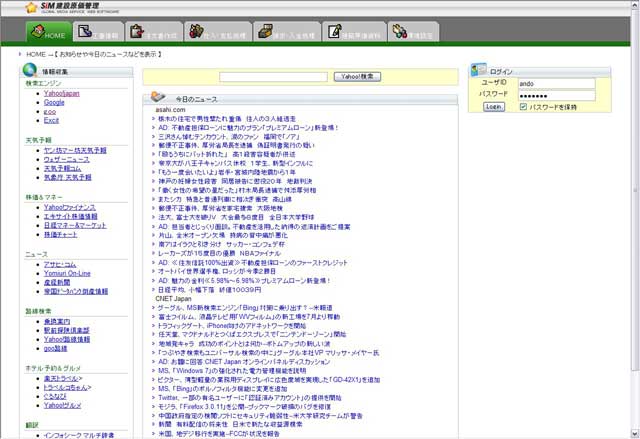Image resolution: width=640 pixels, height=439 pixels.
Task: Toggle the パスワードを保持 checkbox
Action: coord(524,106)
